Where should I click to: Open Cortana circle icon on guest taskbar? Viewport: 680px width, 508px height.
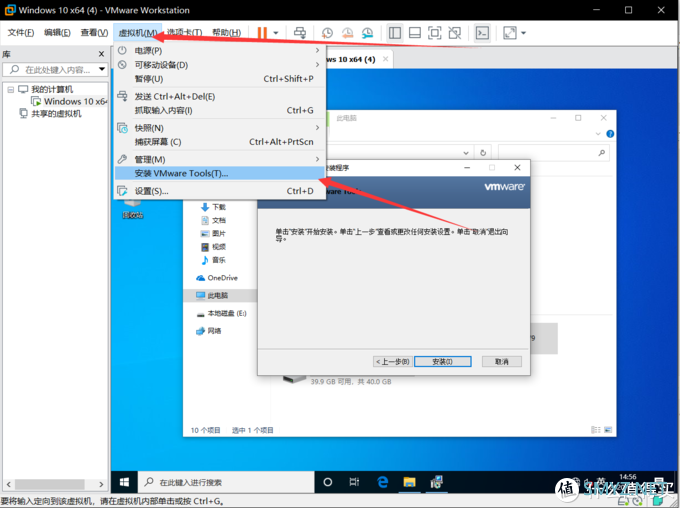(328, 482)
